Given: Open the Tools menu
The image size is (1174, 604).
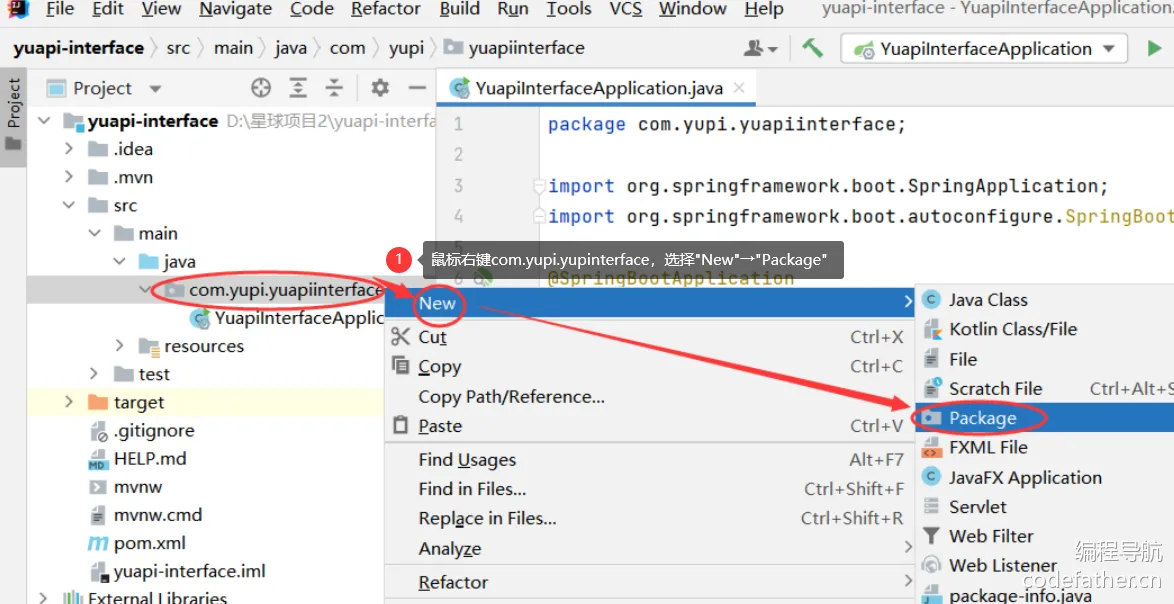Looking at the screenshot, I should (x=569, y=9).
